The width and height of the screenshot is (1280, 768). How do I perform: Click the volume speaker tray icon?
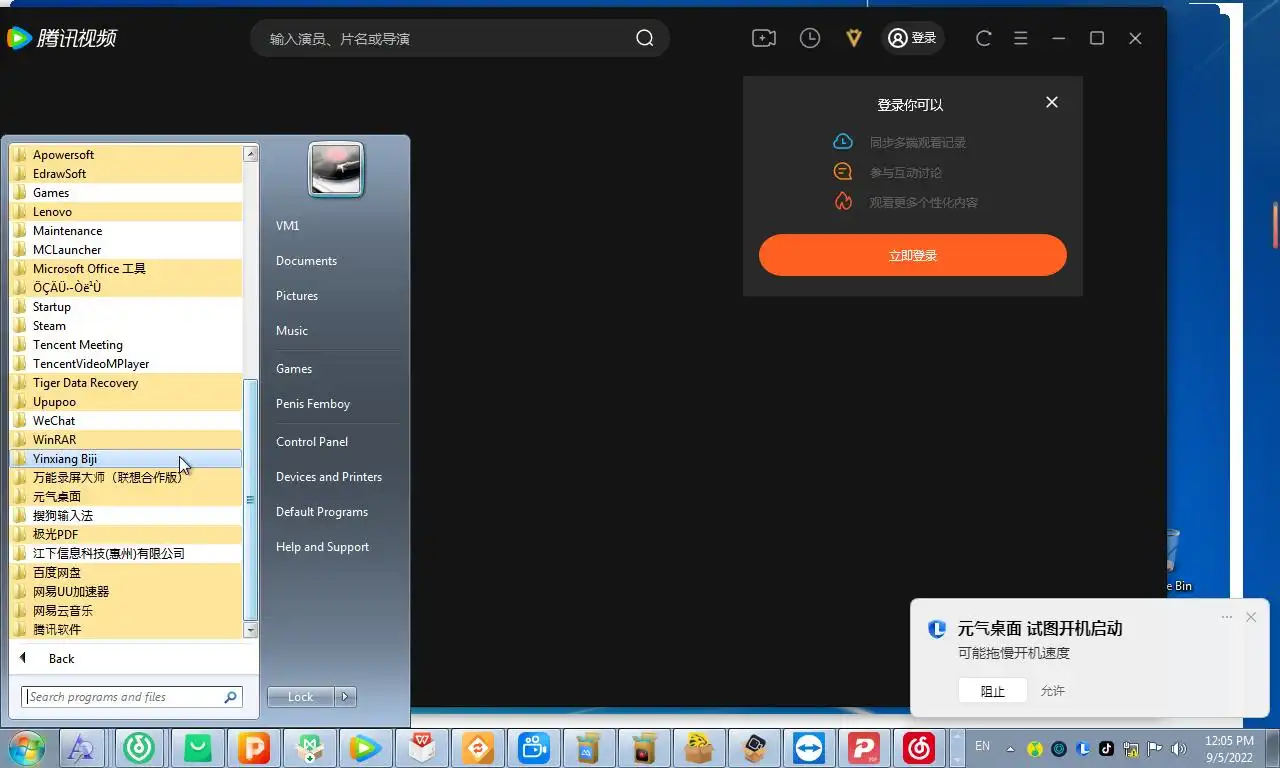(x=1178, y=748)
